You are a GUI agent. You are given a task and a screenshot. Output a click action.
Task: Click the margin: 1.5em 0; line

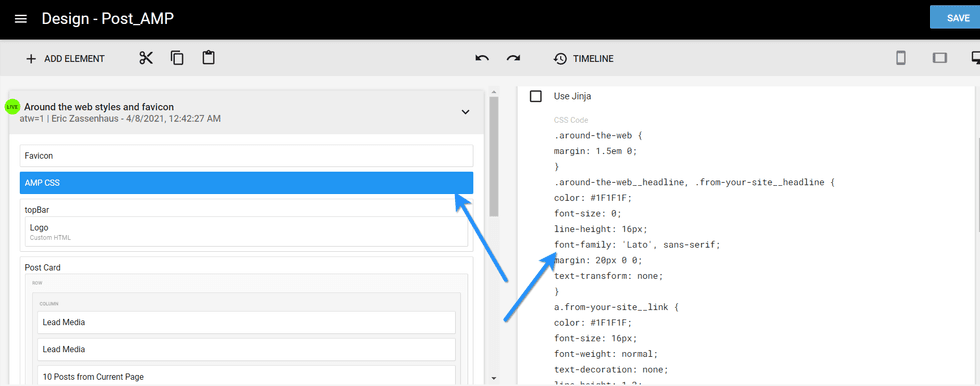[x=596, y=151]
